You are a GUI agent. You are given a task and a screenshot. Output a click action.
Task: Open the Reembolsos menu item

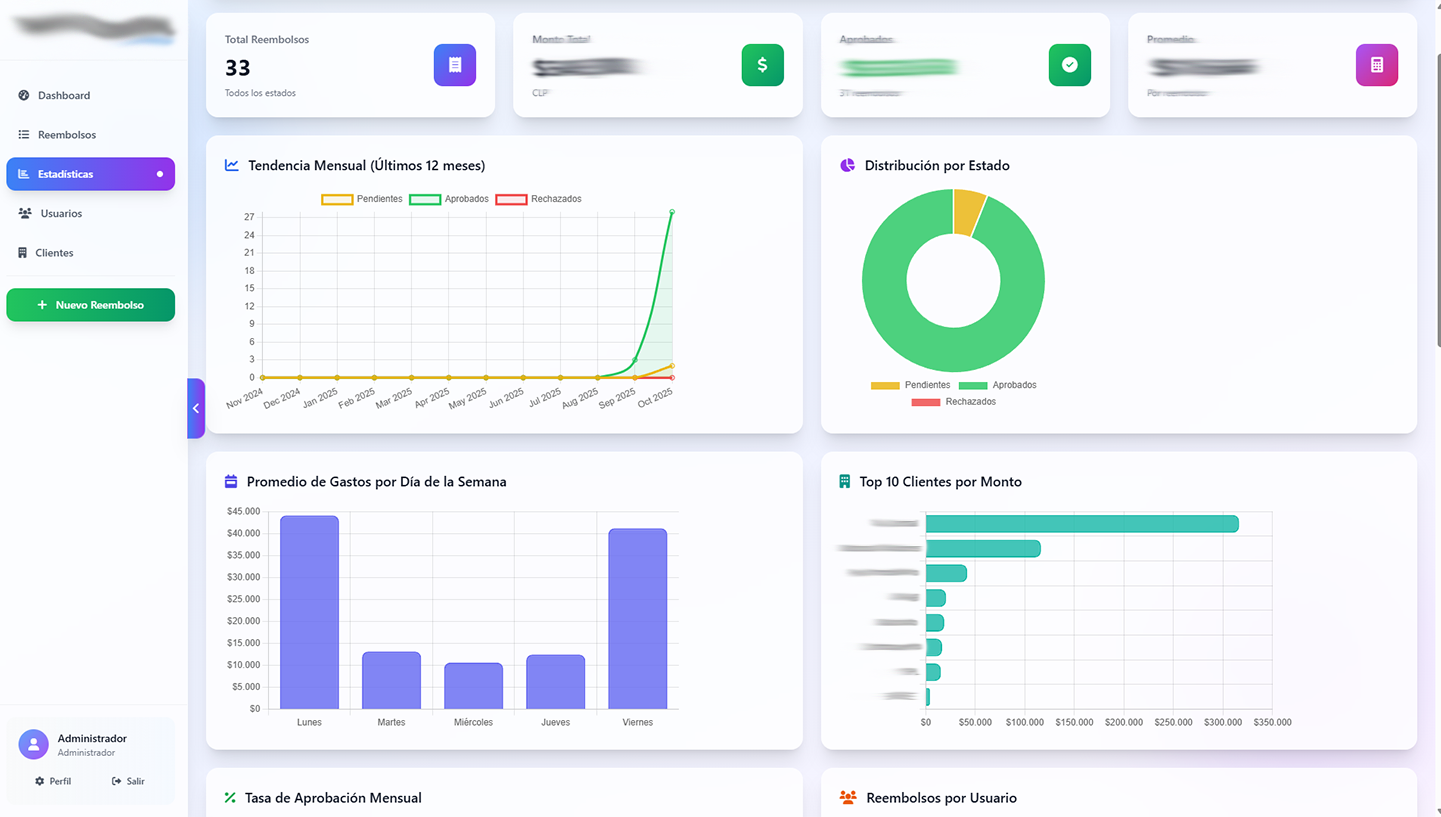(67, 135)
